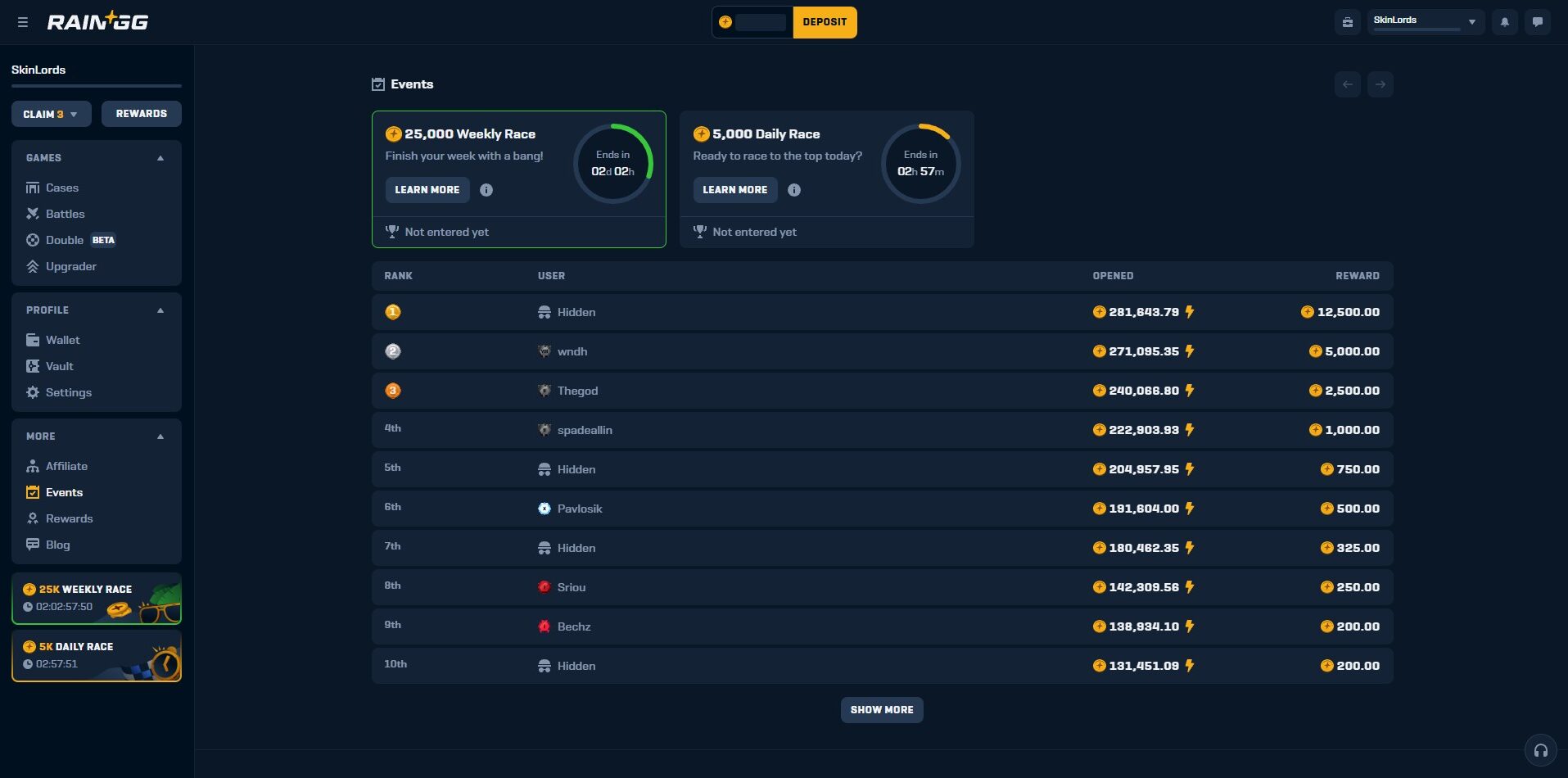The width and height of the screenshot is (1568, 778).
Task: Click LEARN MORE on Daily Race
Action: click(x=735, y=190)
